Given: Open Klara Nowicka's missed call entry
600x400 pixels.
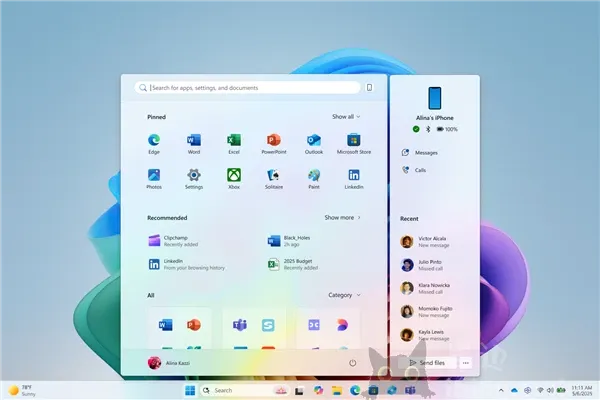Looking at the screenshot, I should click(x=425, y=288).
